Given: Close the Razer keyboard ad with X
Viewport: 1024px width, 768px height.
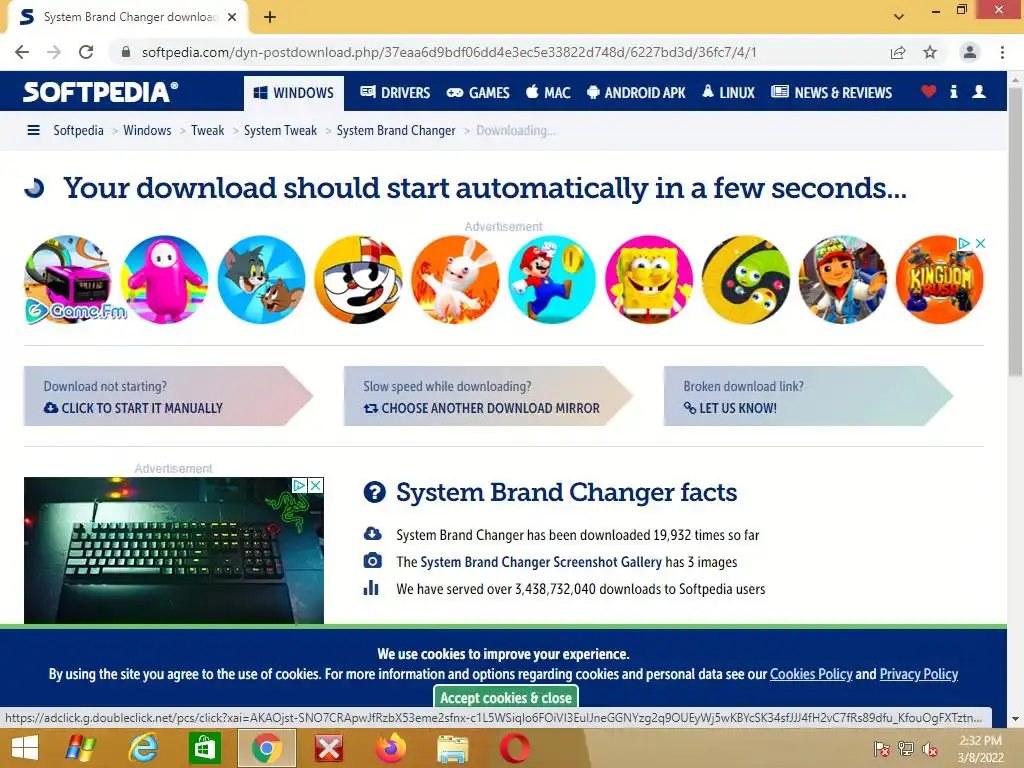Looking at the screenshot, I should 315,485.
